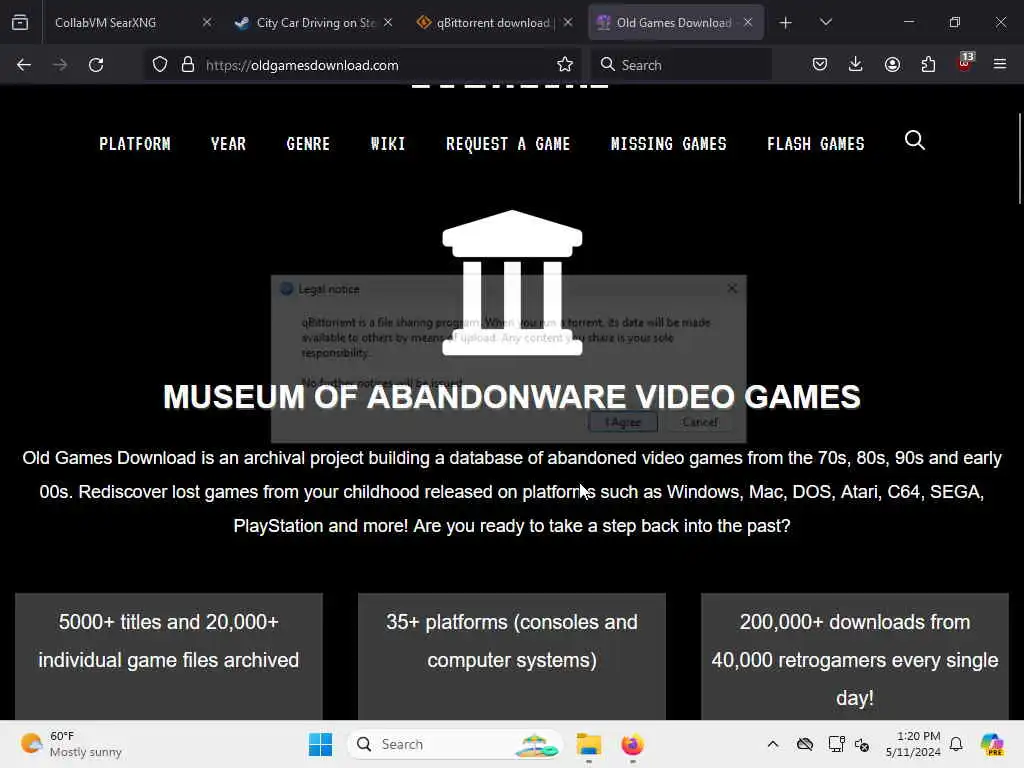Click Cancel in Legal notice dialog

coord(699,423)
